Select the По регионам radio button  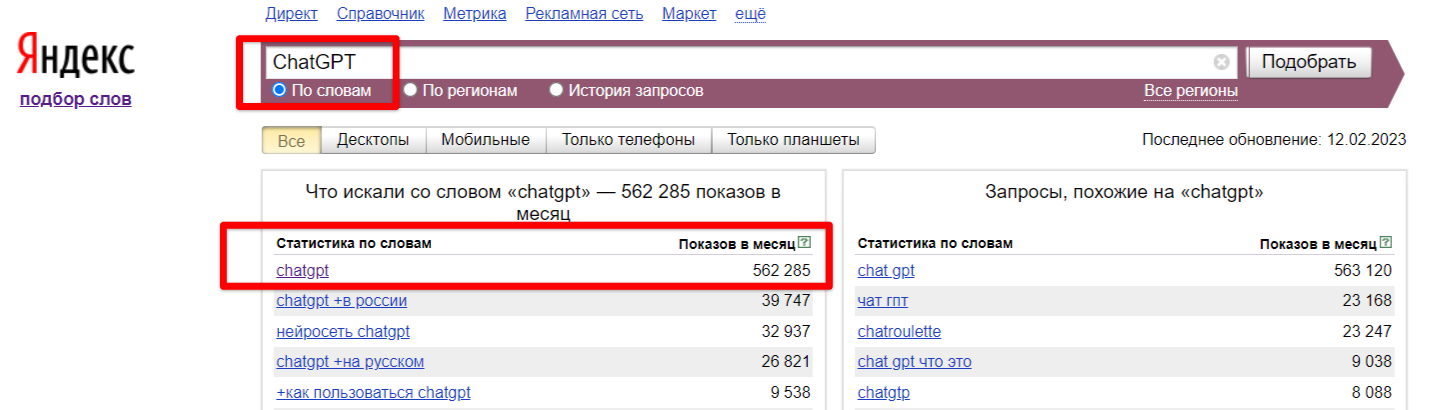tap(411, 91)
